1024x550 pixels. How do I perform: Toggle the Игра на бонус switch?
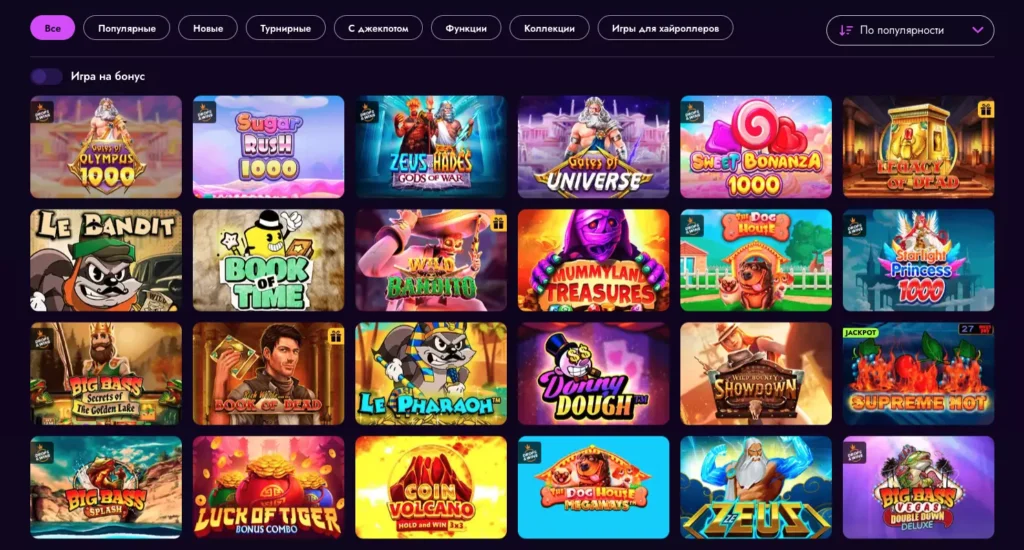point(46,76)
